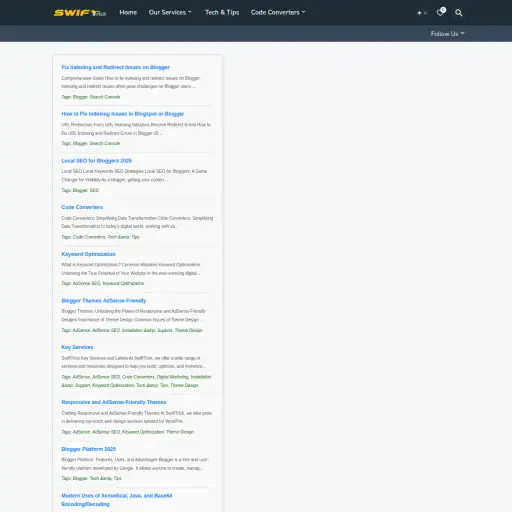
Task: Click SEO tag under Local SEO article
Action: tap(94, 190)
